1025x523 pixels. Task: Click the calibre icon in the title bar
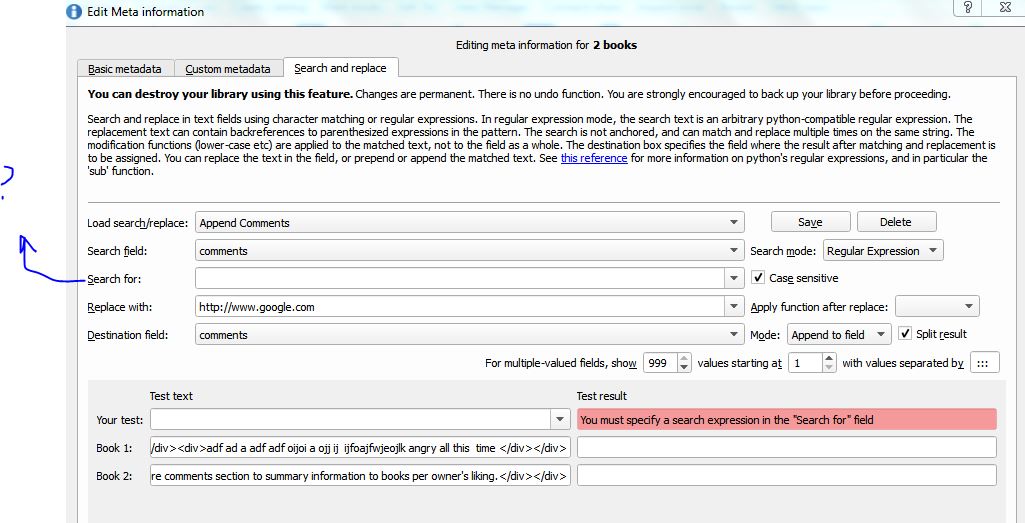(x=74, y=12)
